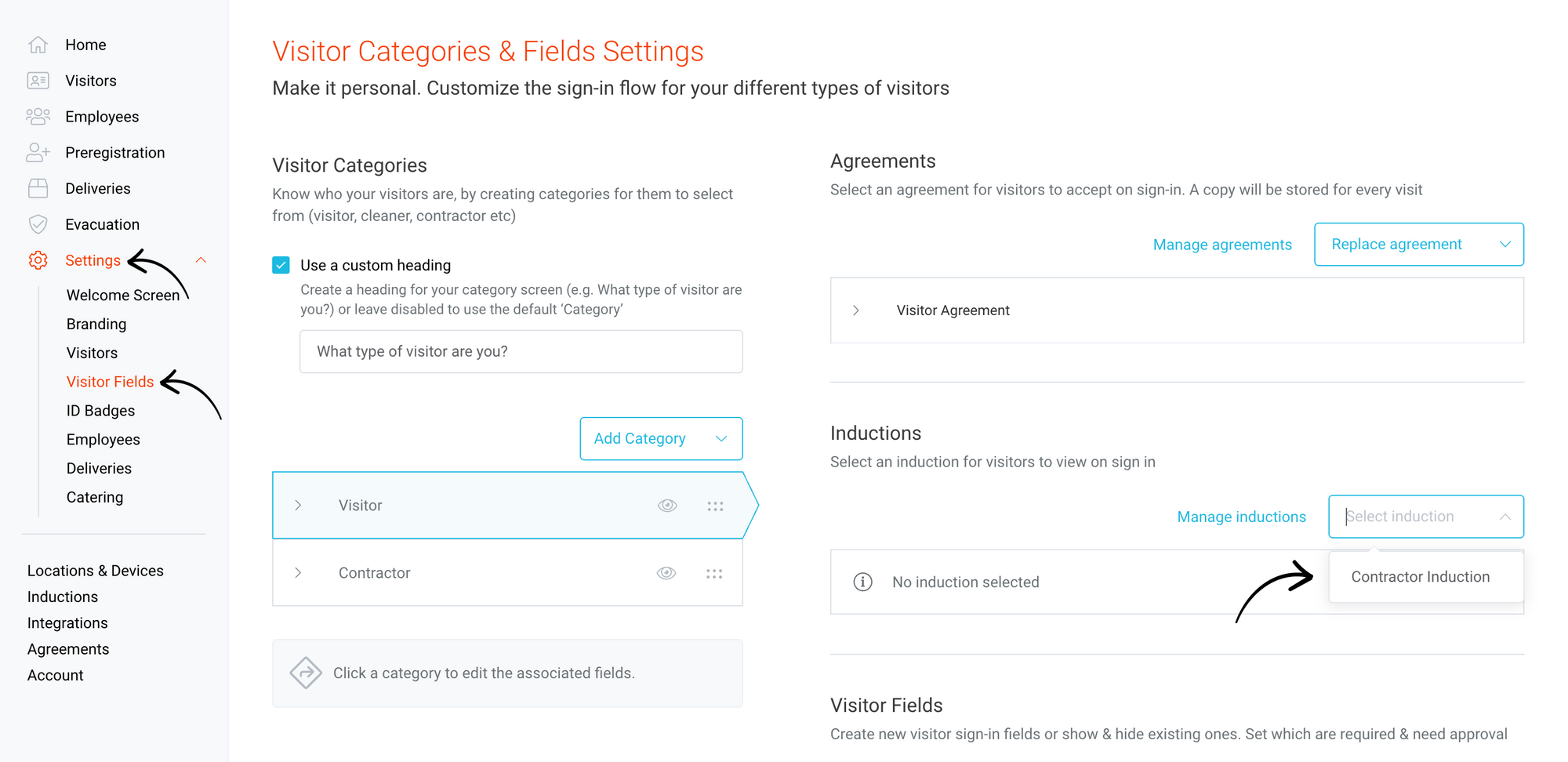Click the custom heading text field
Image resolution: width=1568 pixels, height=762 pixels.
point(521,352)
